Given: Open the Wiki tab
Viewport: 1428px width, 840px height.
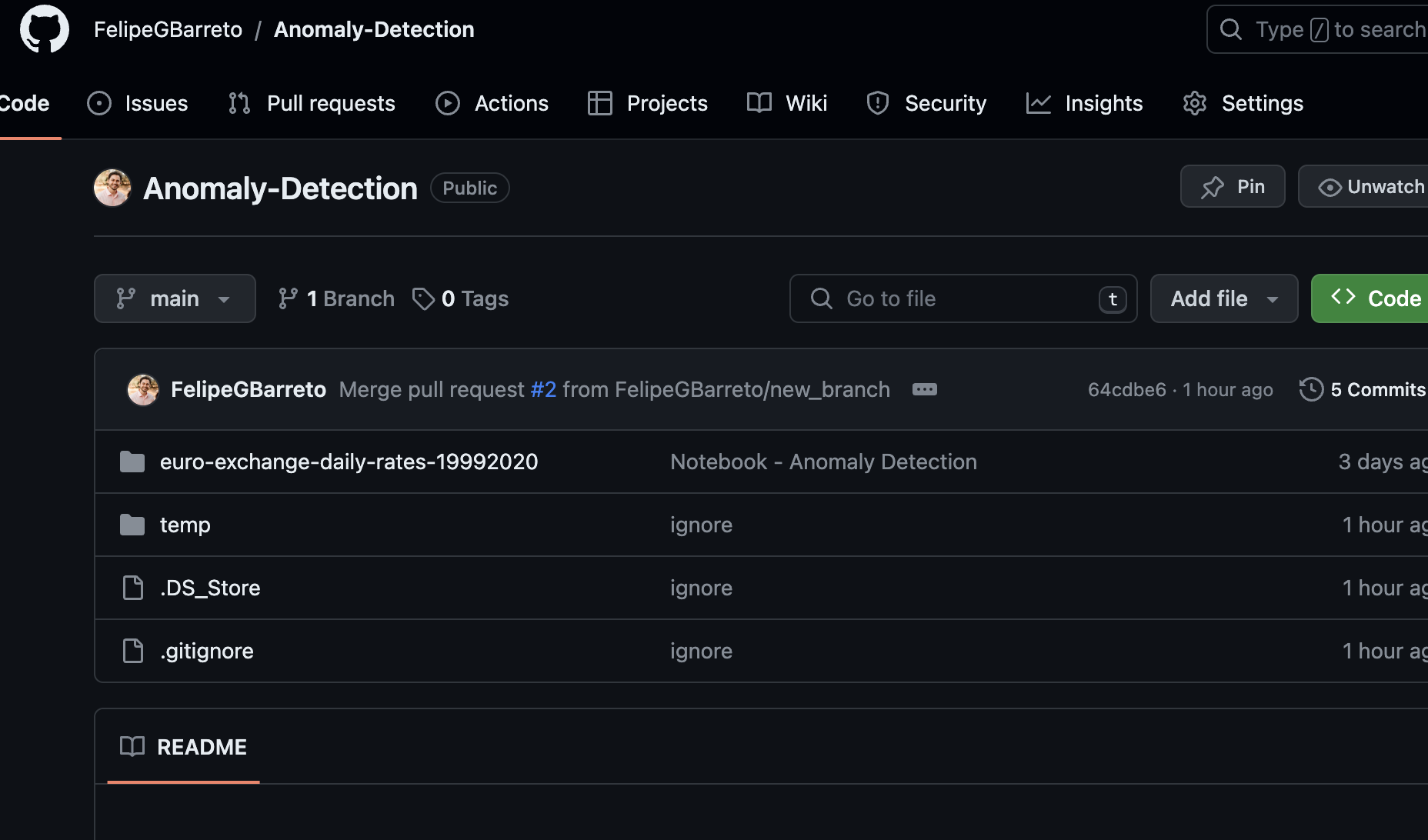Looking at the screenshot, I should pyautogui.click(x=787, y=103).
